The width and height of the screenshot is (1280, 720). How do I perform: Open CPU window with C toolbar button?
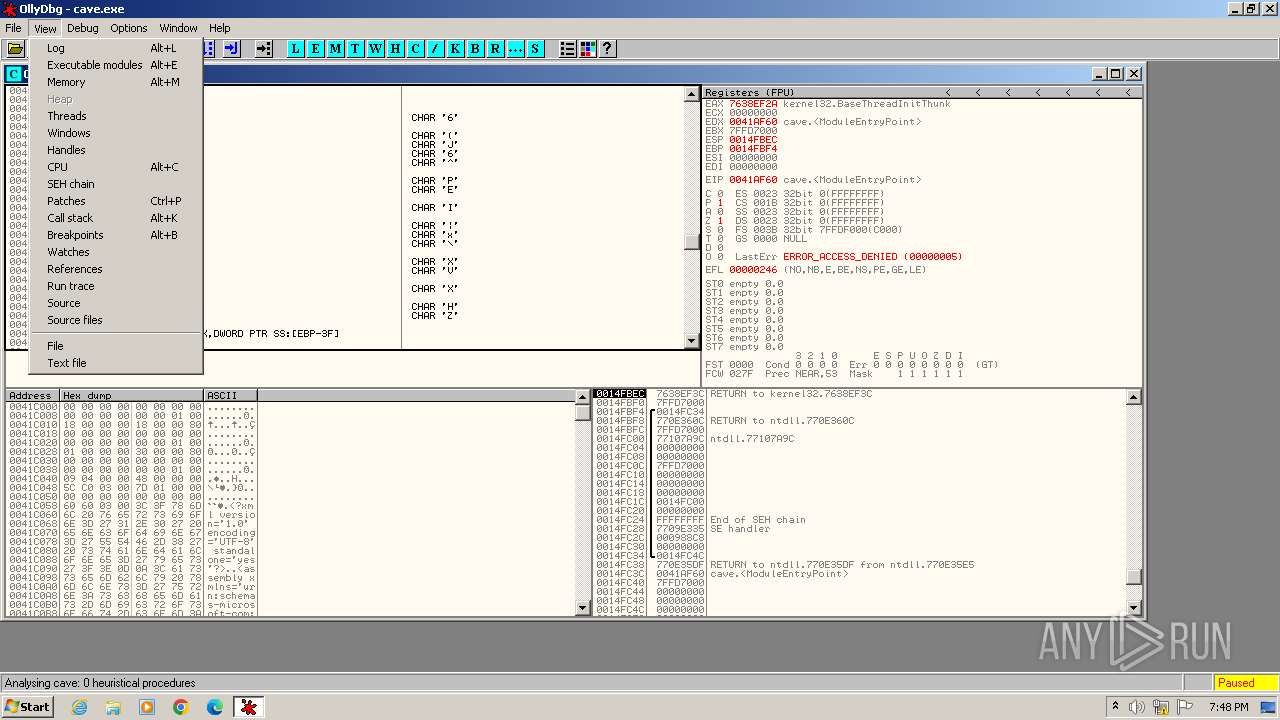tap(416, 48)
